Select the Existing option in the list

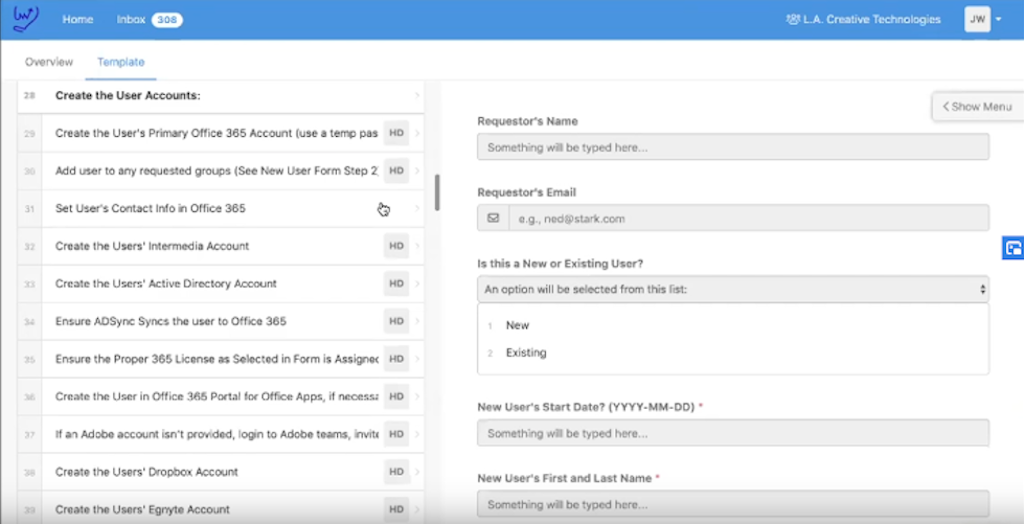coord(526,353)
